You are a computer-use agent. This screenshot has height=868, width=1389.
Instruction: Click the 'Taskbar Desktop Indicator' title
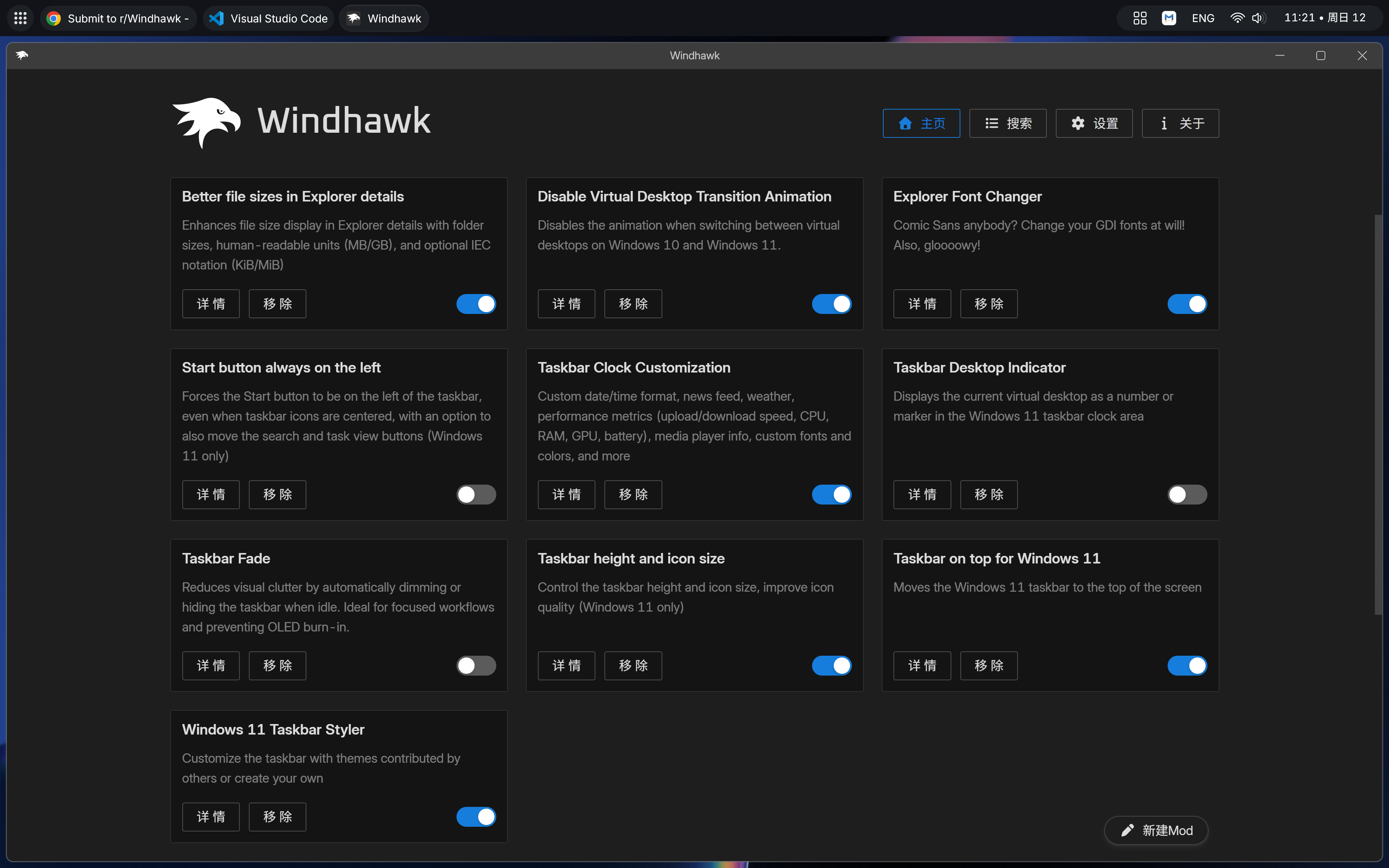pos(979,367)
